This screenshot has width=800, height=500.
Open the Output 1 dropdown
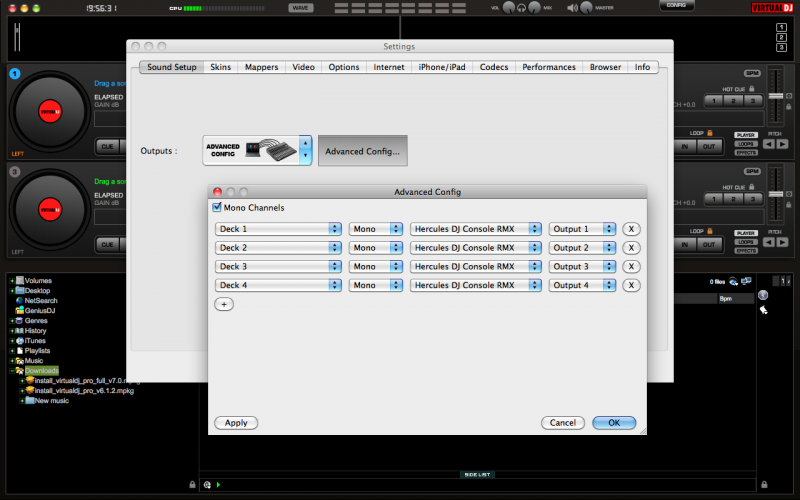[x=582, y=229]
